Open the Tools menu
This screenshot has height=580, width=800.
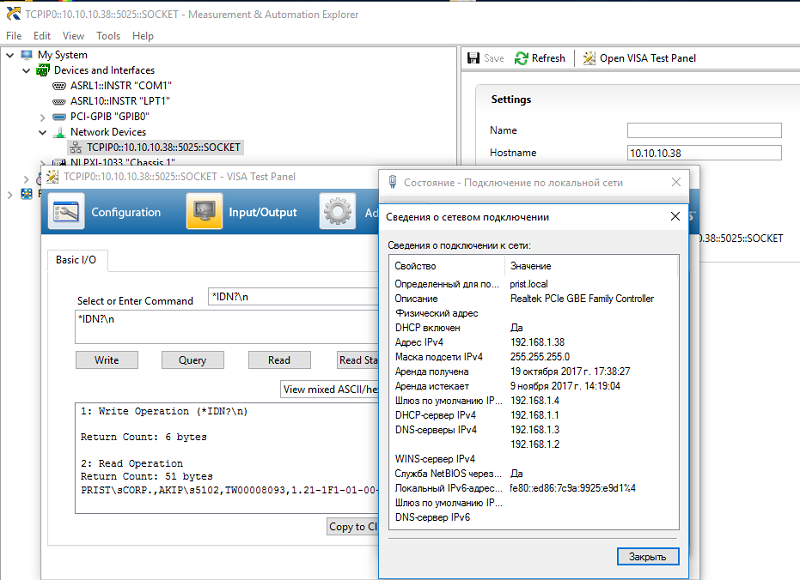pos(108,36)
